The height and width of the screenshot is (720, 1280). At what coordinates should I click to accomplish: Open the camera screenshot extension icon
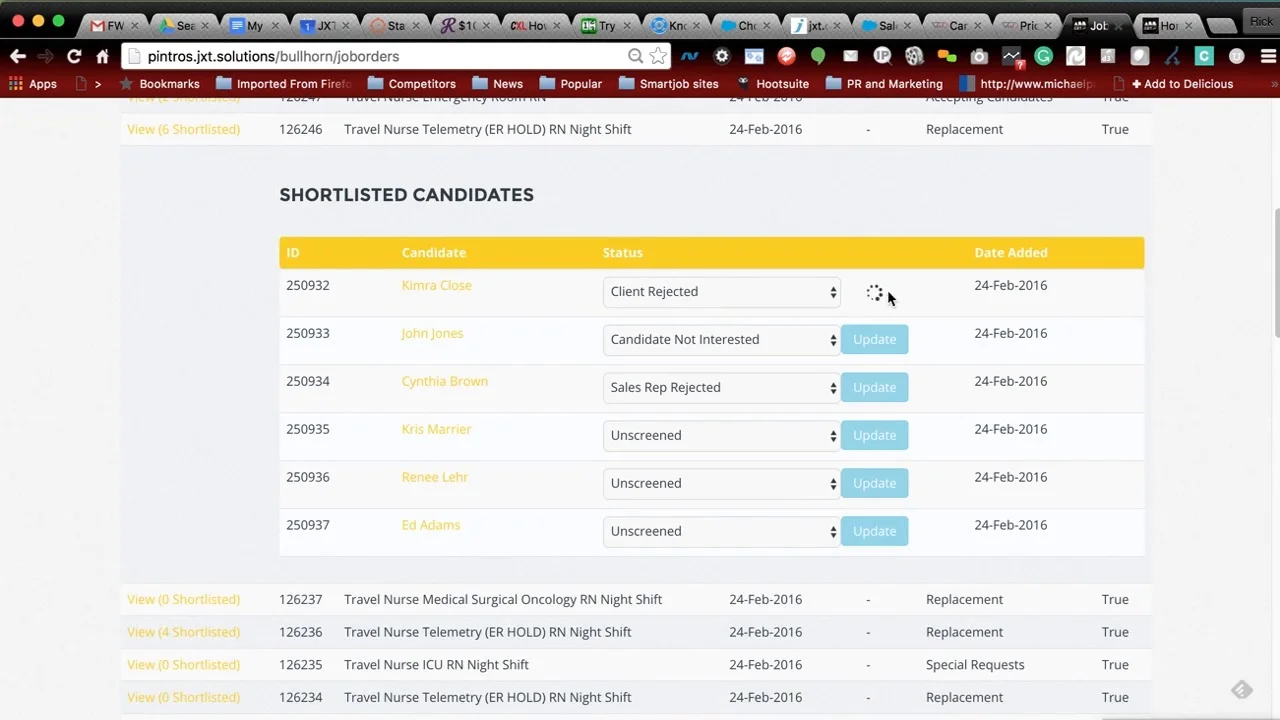point(979,57)
